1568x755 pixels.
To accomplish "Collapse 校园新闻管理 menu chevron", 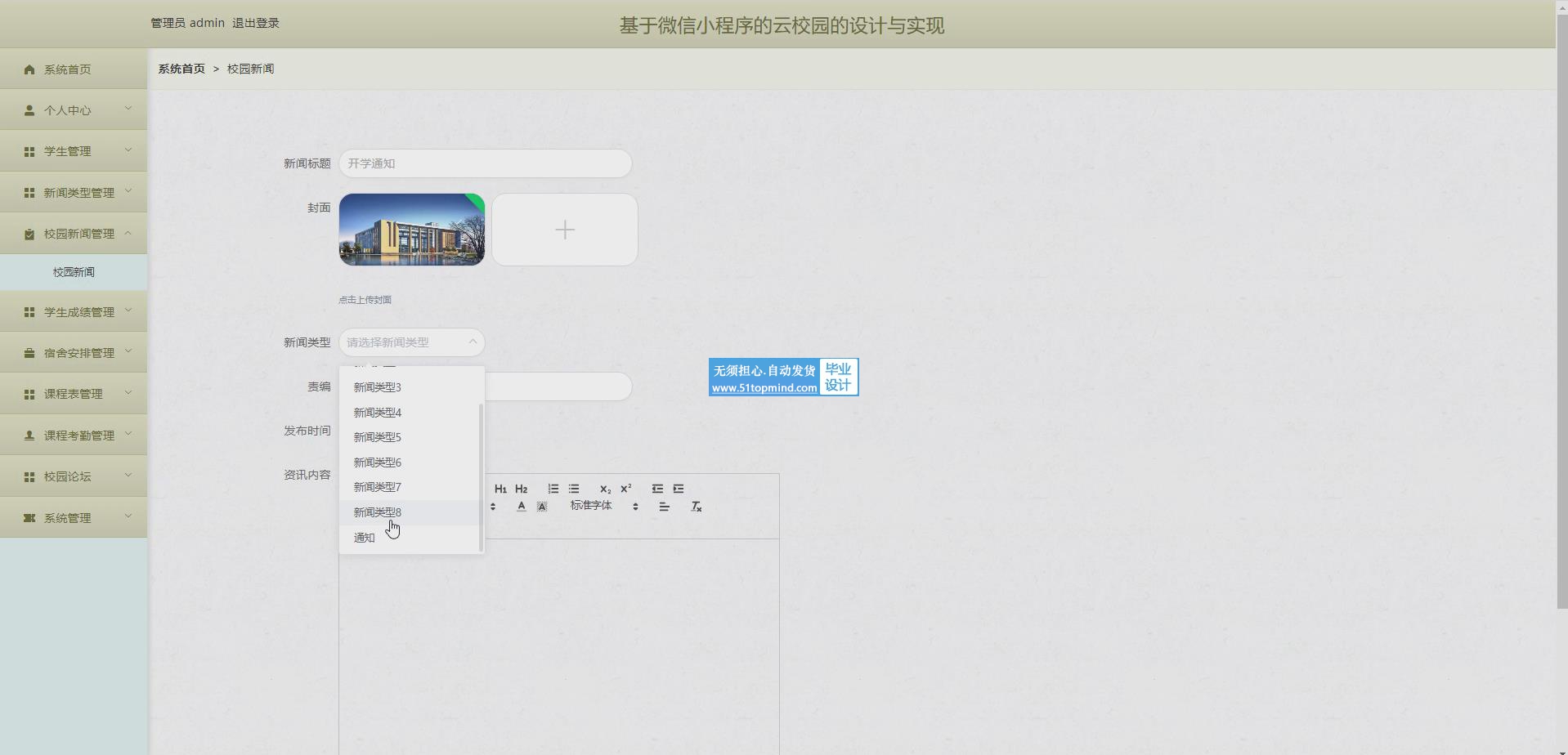I will [128, 233].
